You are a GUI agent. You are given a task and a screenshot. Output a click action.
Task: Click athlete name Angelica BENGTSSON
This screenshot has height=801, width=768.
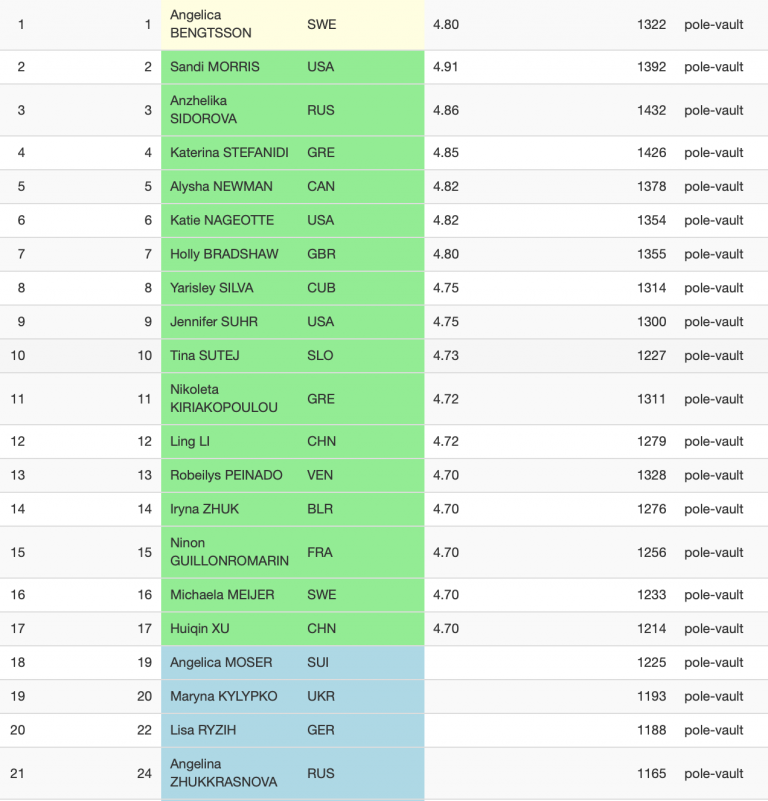point(211,24)
